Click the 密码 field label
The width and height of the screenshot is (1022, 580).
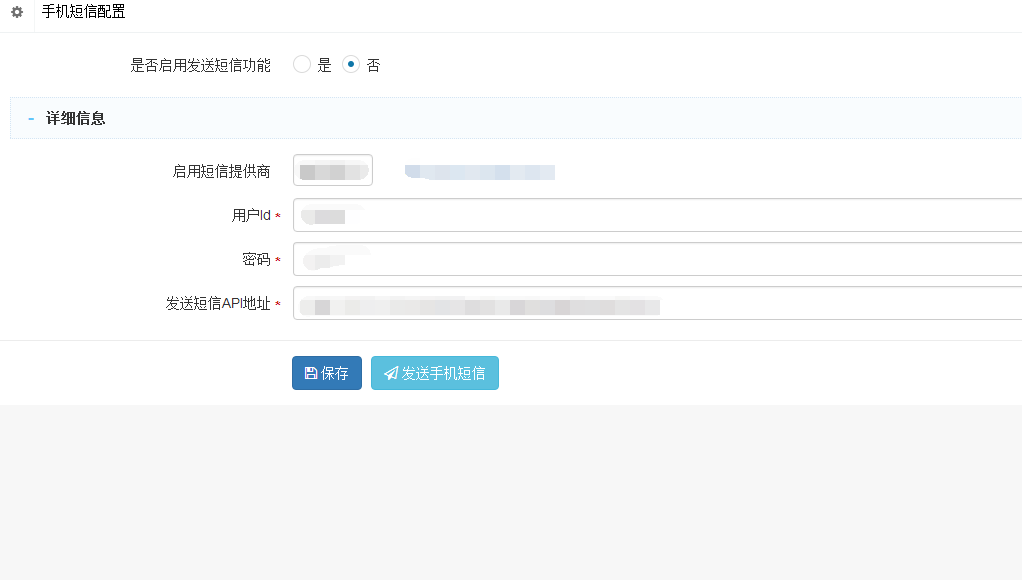[256, 260]
